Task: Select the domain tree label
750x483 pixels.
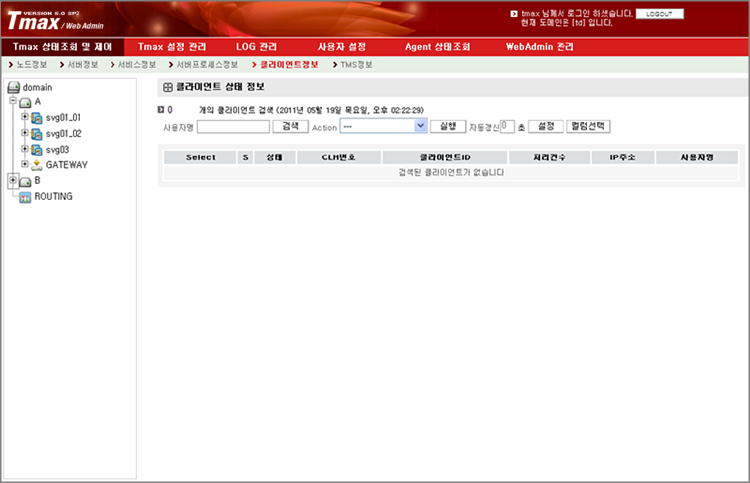Action: (37, 88)
